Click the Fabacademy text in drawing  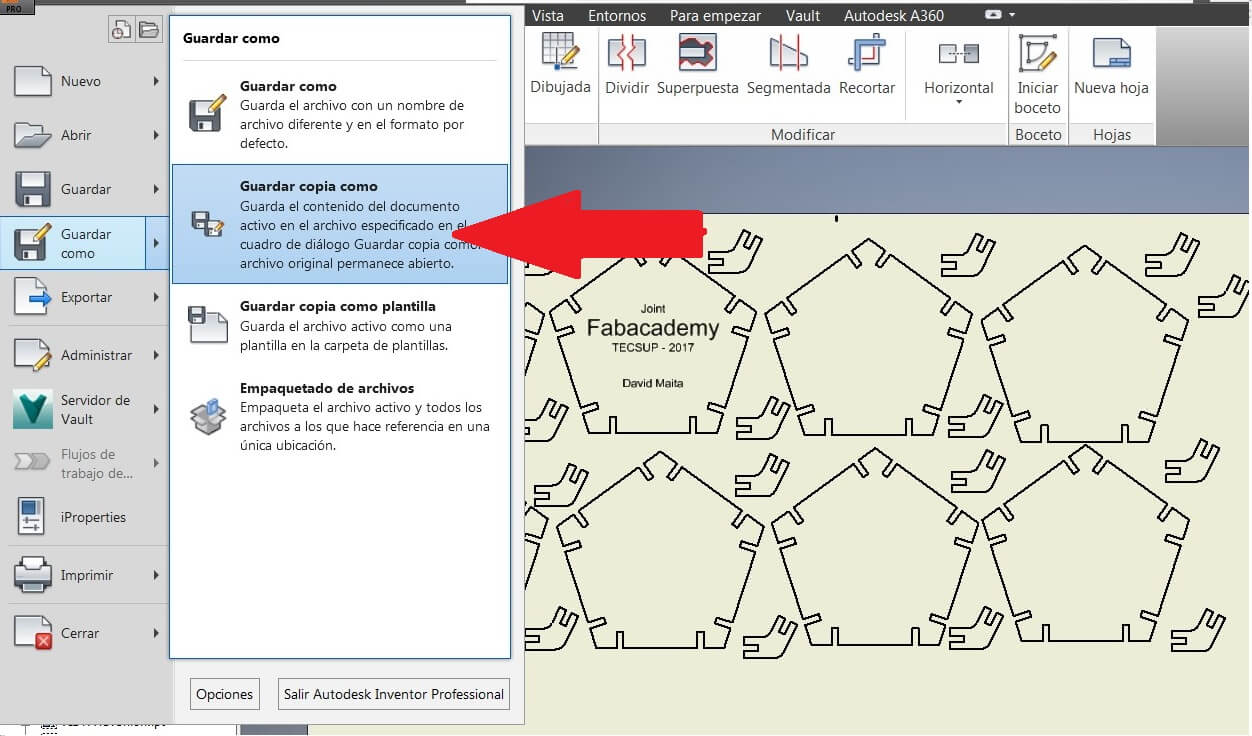pyautogui.click(x=653, y=328)
